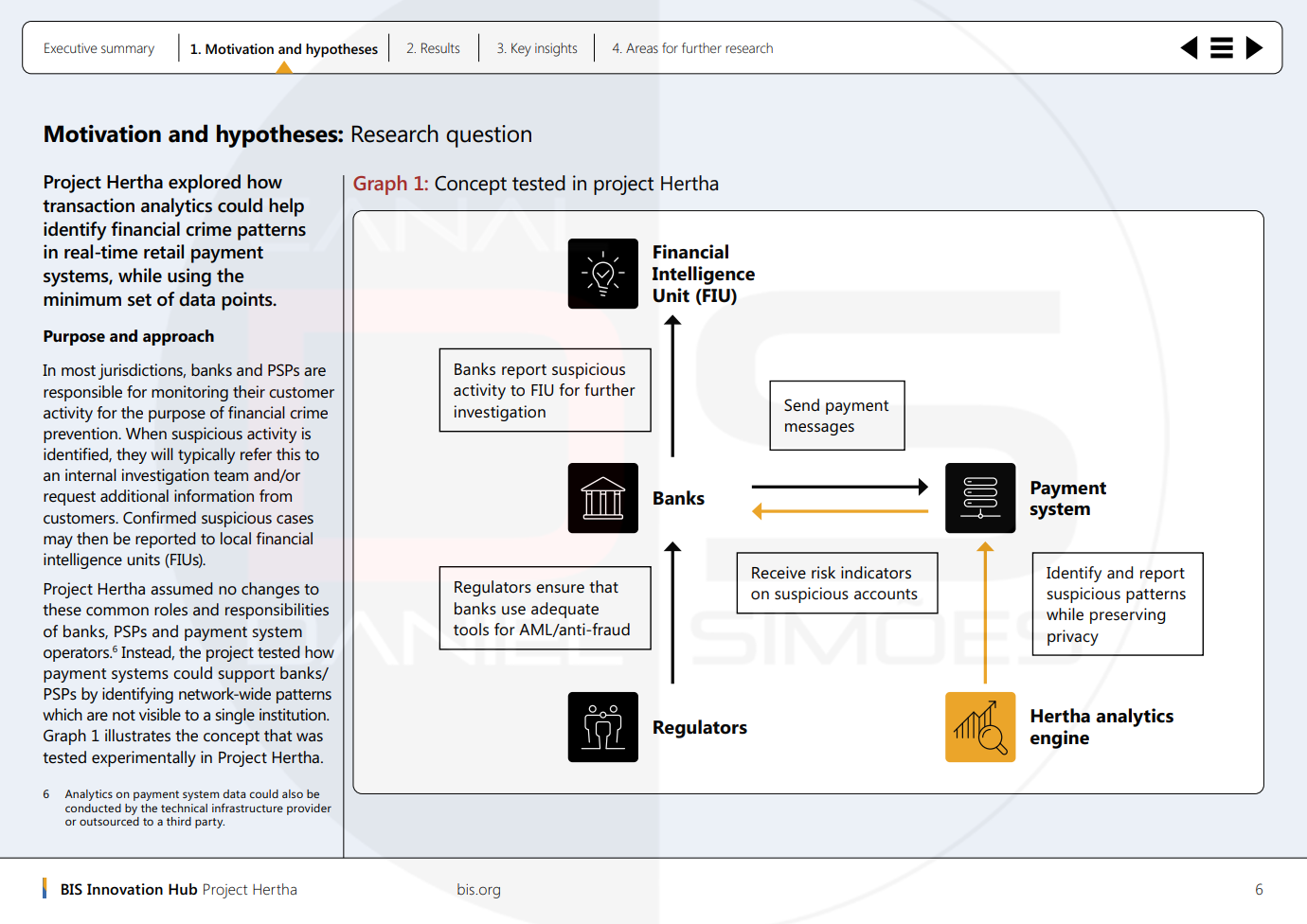1307x924 pixels.
Task: Click 'Graph 1: Concept tested in project Hertha' title
Action: click(x=536, y=184)
